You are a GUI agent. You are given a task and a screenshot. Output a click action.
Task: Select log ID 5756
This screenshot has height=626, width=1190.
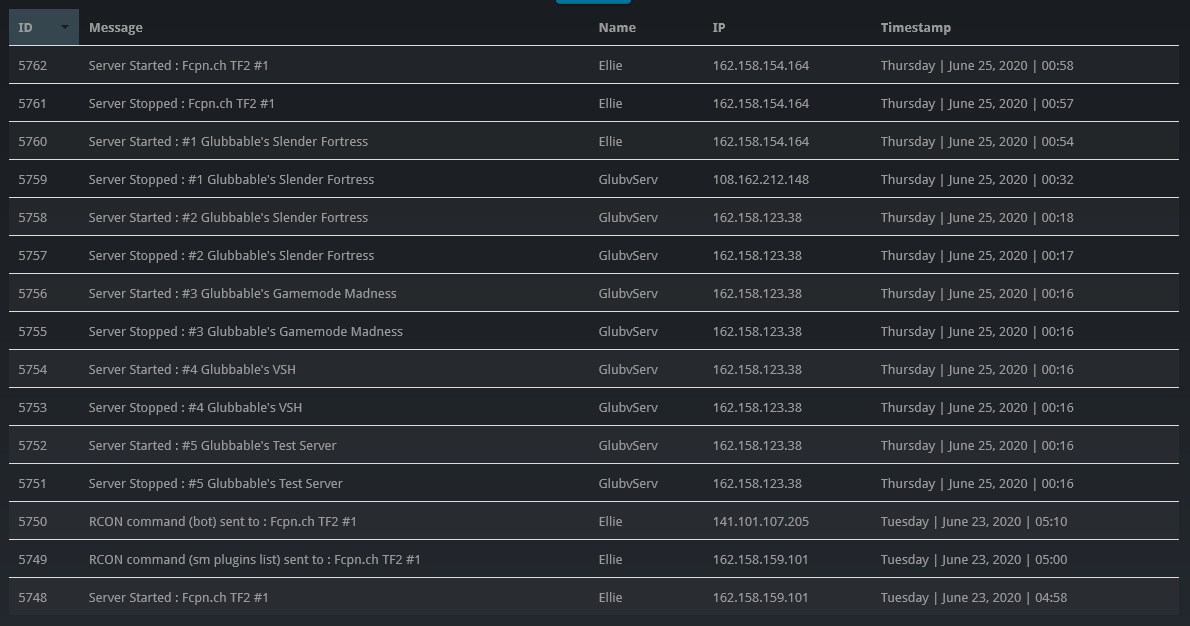click(x=33, y=293)
